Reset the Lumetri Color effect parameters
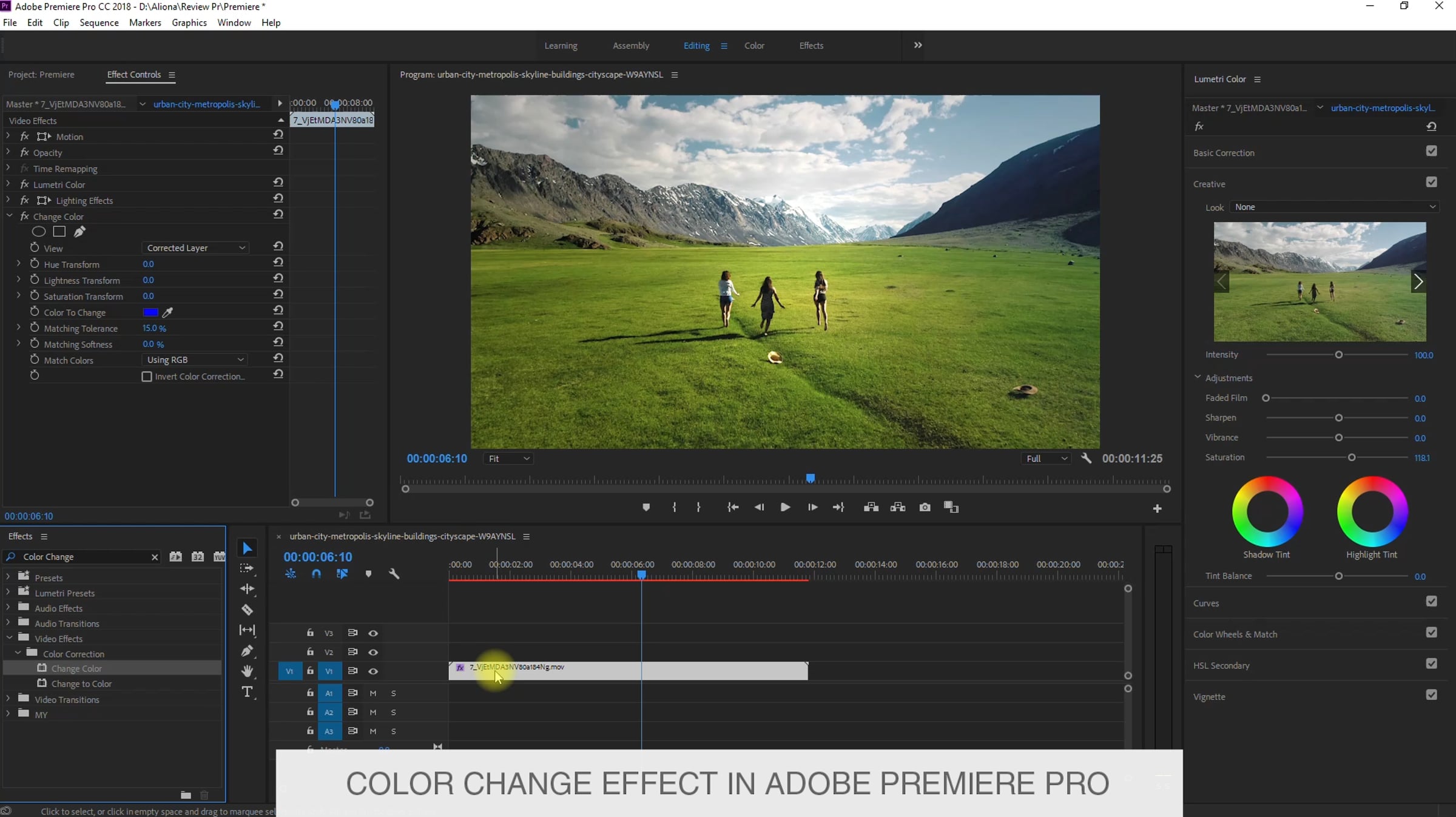This screenshot has height=817, width=1456. pyautogui.click(x=278, y=182)
